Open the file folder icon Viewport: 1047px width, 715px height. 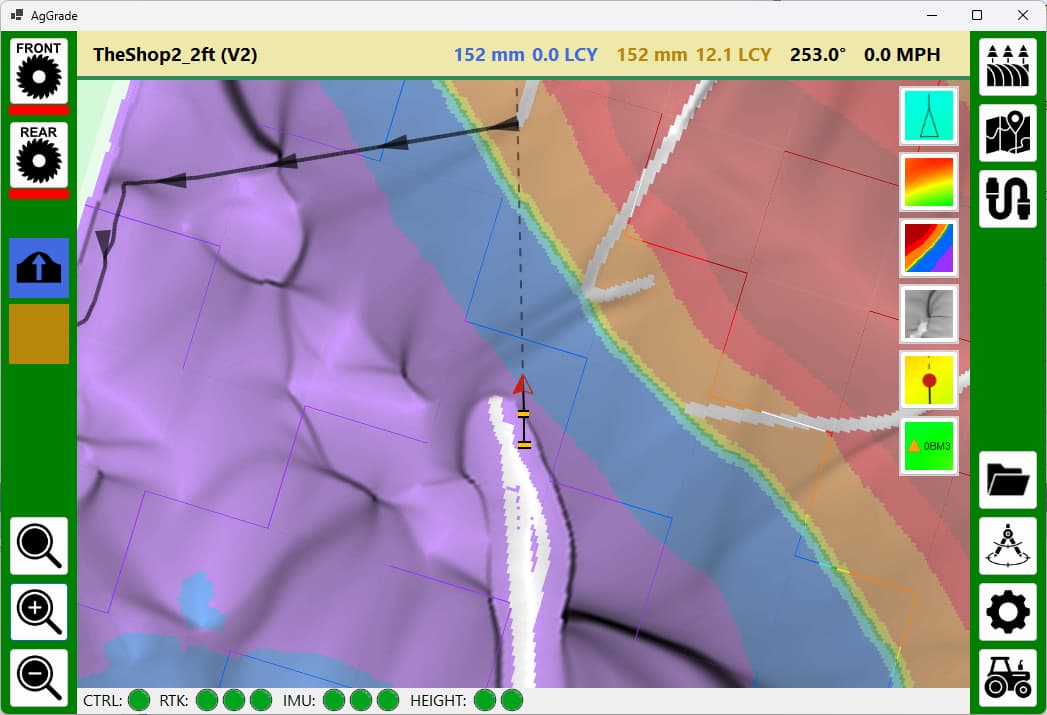1007,480
